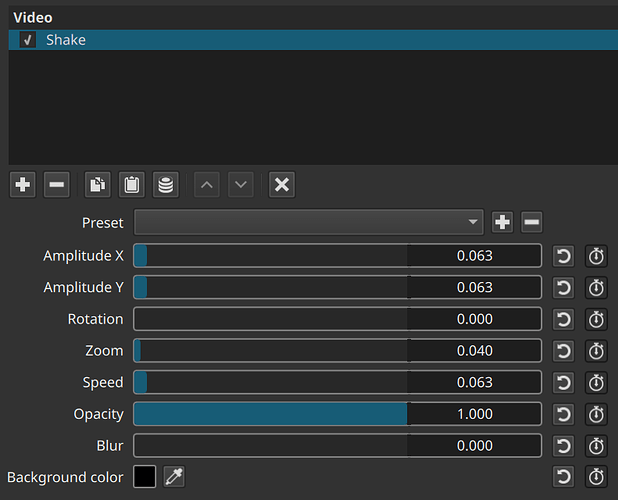The width and height of the screenshot is (618, 500).
Task: Uncheck the Shake filter checkbox
Action: [x=28, y=40]
